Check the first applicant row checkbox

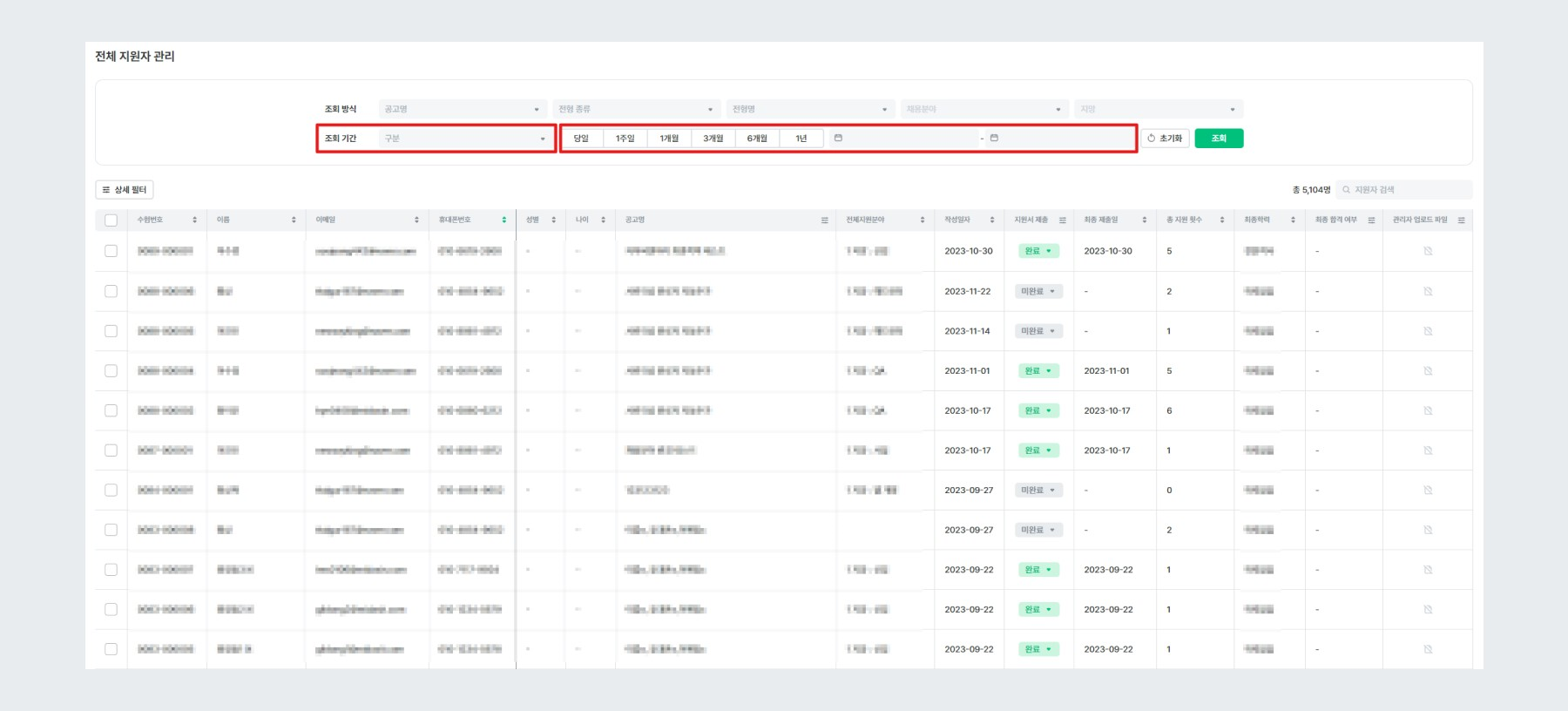tap(111, 251)
